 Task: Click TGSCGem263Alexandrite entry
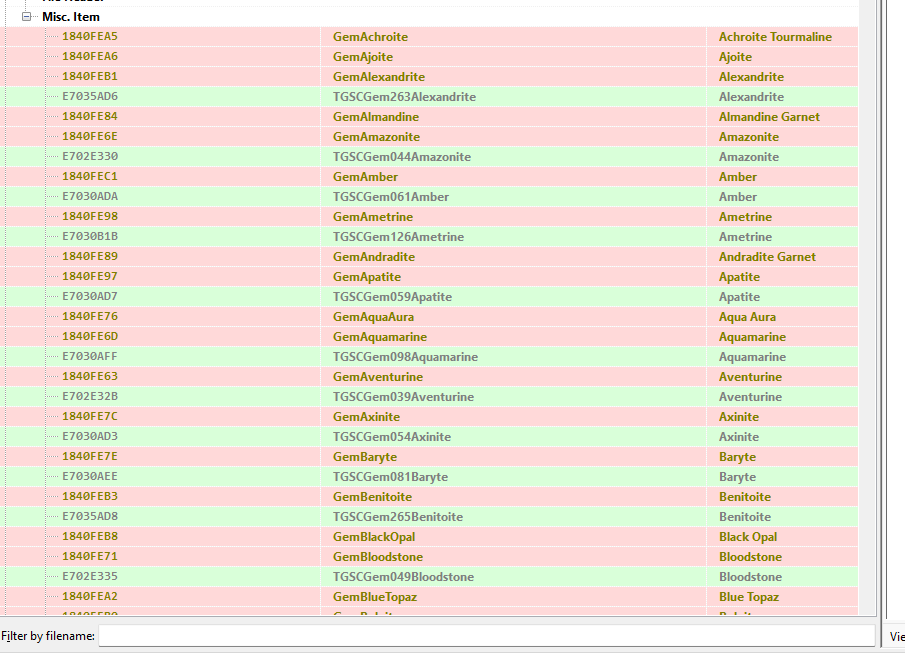pyautogui.click(x=404, y=97)
